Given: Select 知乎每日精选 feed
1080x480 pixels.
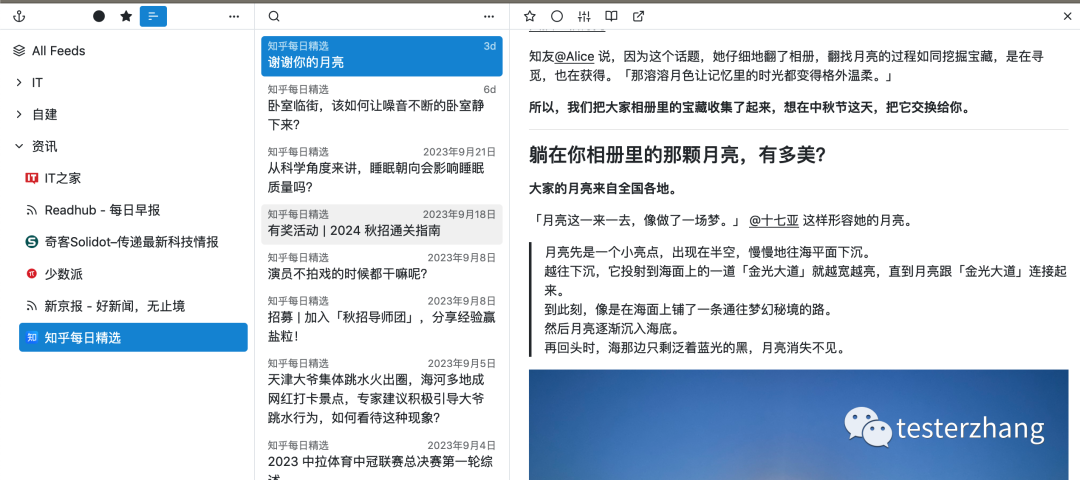Looking at the screenshot, I should (133, 337).
